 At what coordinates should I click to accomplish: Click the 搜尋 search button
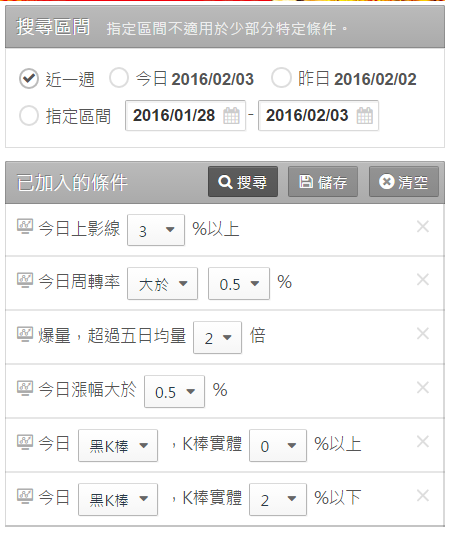[x=243, y=182]
